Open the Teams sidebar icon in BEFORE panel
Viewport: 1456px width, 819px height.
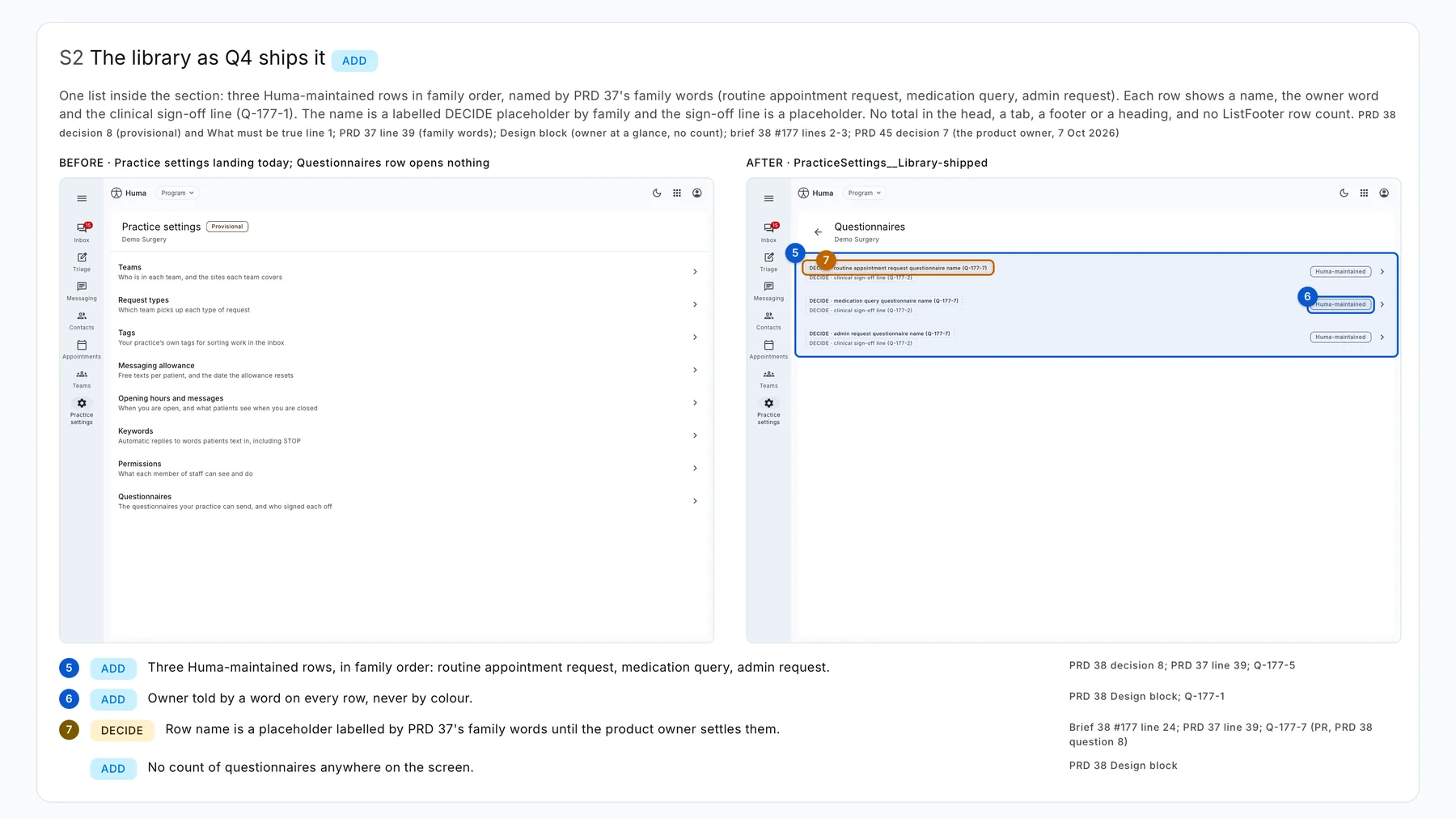(82, 378)
